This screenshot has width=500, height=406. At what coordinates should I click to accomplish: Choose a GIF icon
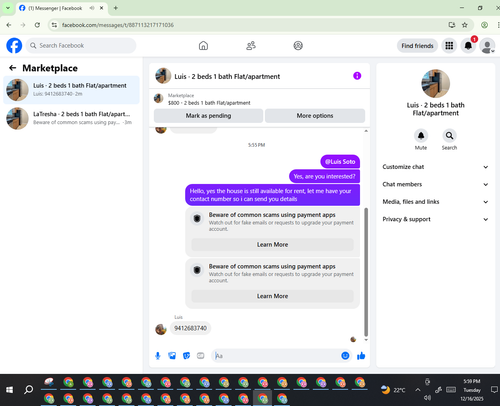(200, 356)
